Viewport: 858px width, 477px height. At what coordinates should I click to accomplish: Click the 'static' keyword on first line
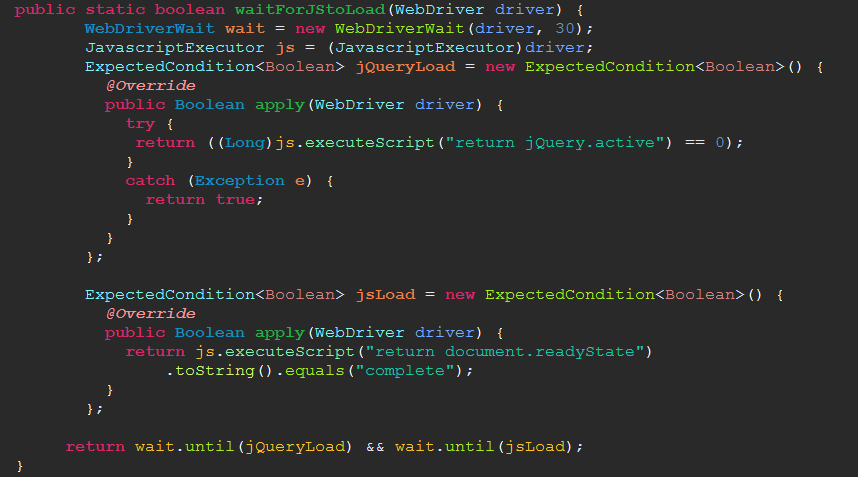click(x=115, y=10)
